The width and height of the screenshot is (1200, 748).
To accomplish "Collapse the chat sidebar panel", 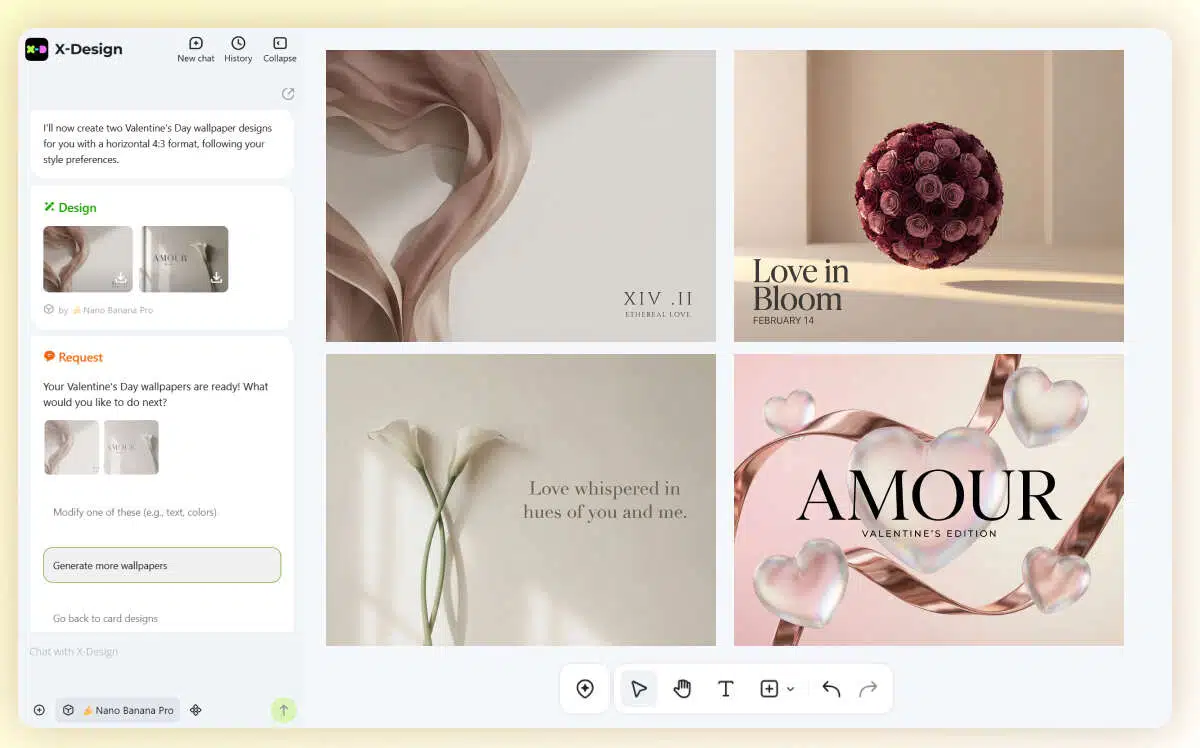I will point(280,49).
